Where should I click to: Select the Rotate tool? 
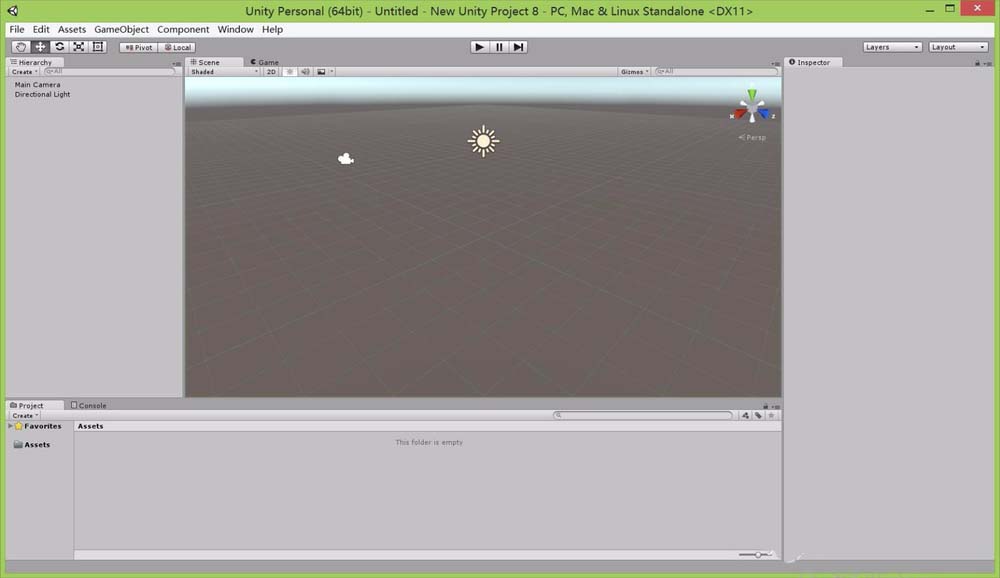point(59,47)
